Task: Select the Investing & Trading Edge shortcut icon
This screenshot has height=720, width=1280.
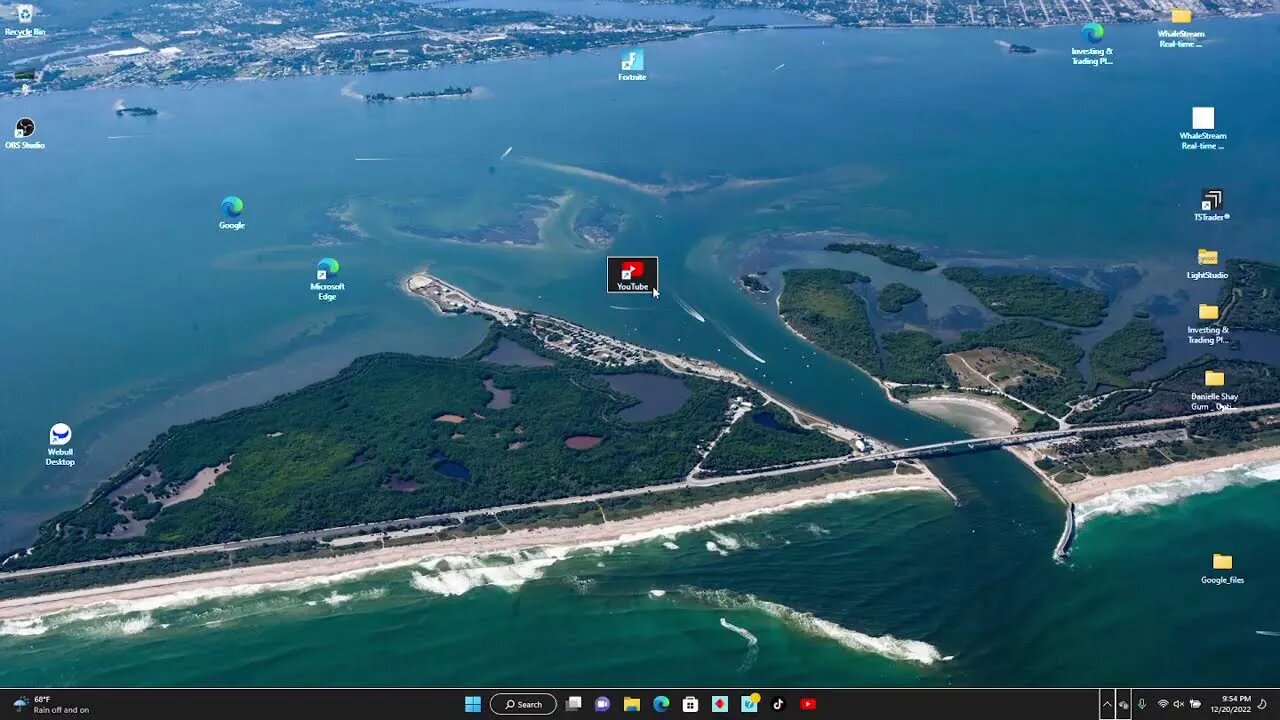Action: coord(1092,43)
